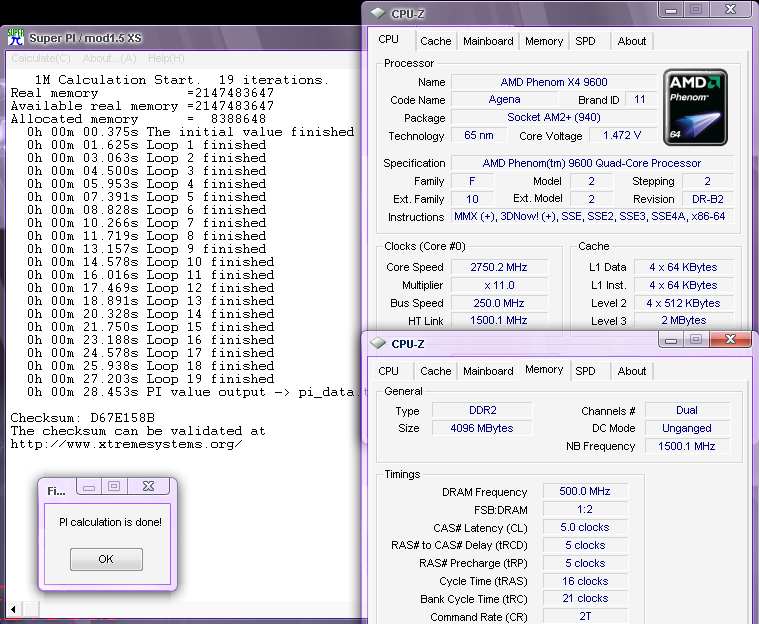Click the Revision value 'DR-B2'
Screen dimensions: 759x624
coord(707,199)
